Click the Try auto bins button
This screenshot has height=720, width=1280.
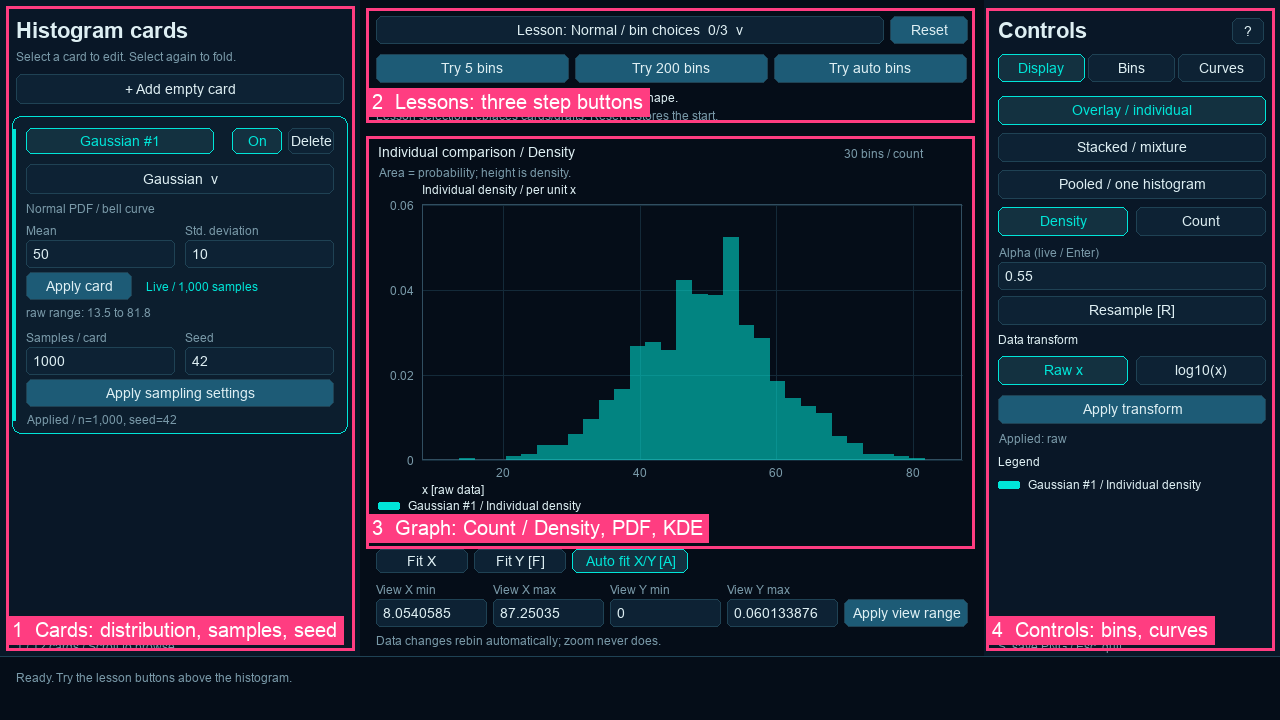tap(870, 68)
